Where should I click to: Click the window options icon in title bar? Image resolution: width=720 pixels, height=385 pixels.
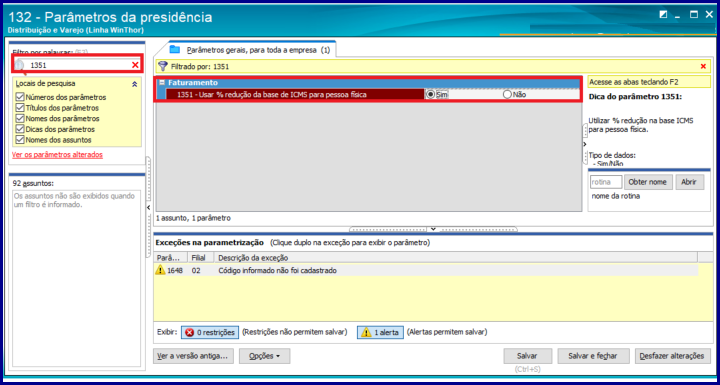coord(663,15)
